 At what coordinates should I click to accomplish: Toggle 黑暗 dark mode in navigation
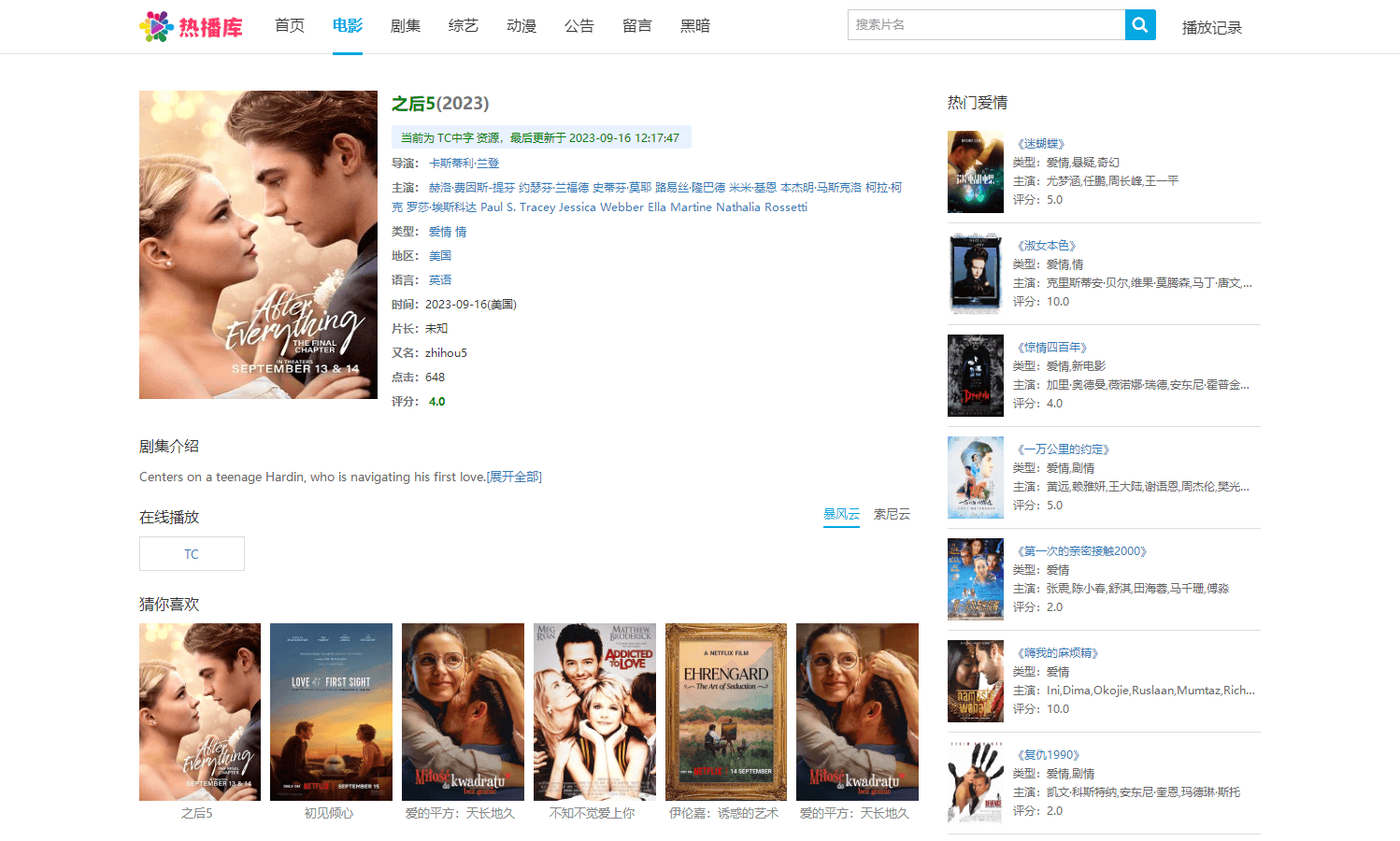pyautogui.click(x=695, y=26)
